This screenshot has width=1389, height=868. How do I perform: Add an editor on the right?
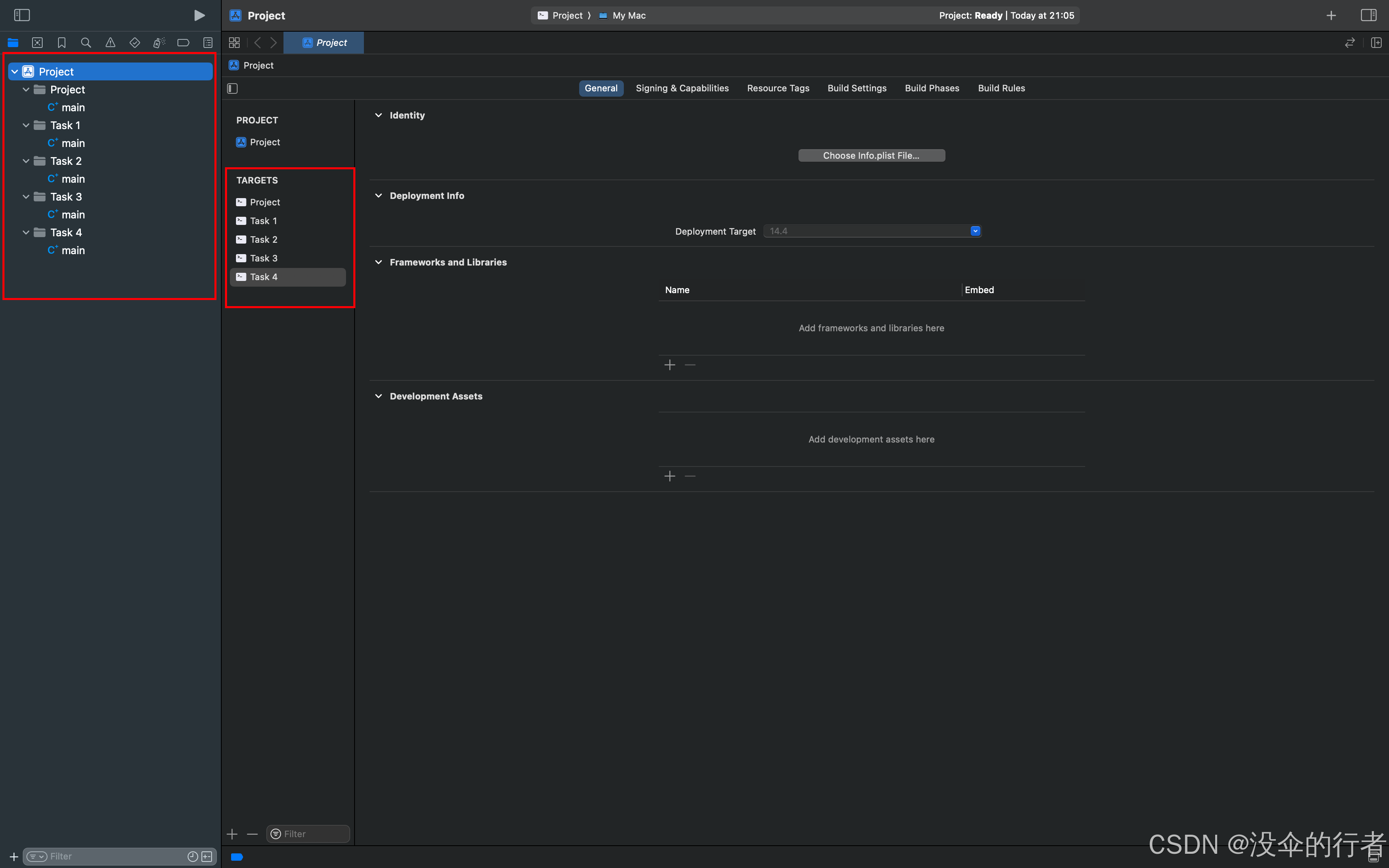(1376, 43)
